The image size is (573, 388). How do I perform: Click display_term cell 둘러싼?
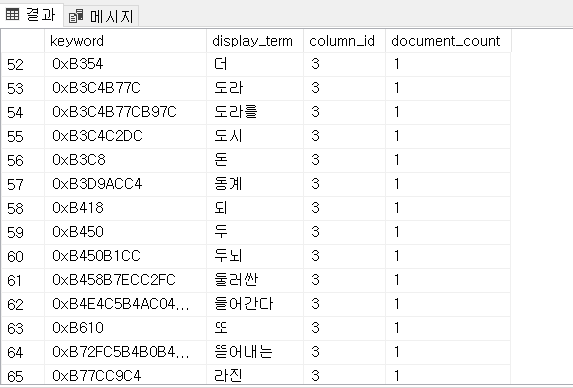point(255,280)
